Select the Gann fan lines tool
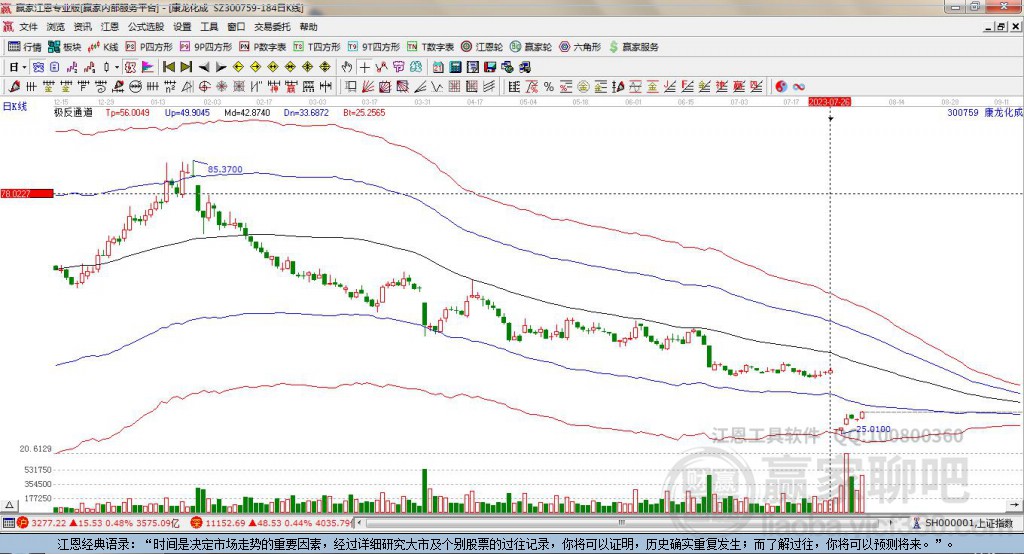 pyautogui.click(x=368, y=86)
